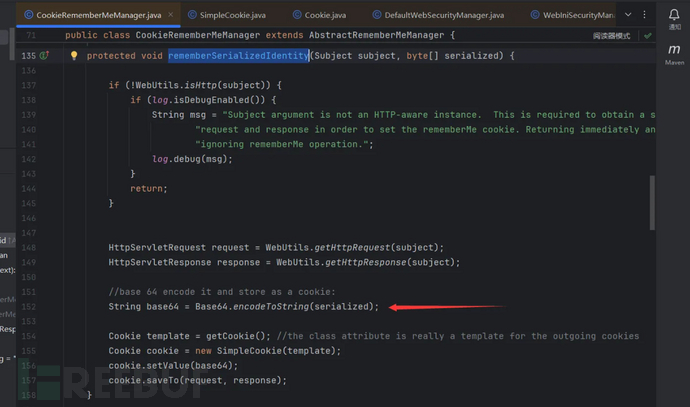Open the Notifications bell panel
Image resolution: width=690 pixels, height=407 pixels.
[674, 16]
